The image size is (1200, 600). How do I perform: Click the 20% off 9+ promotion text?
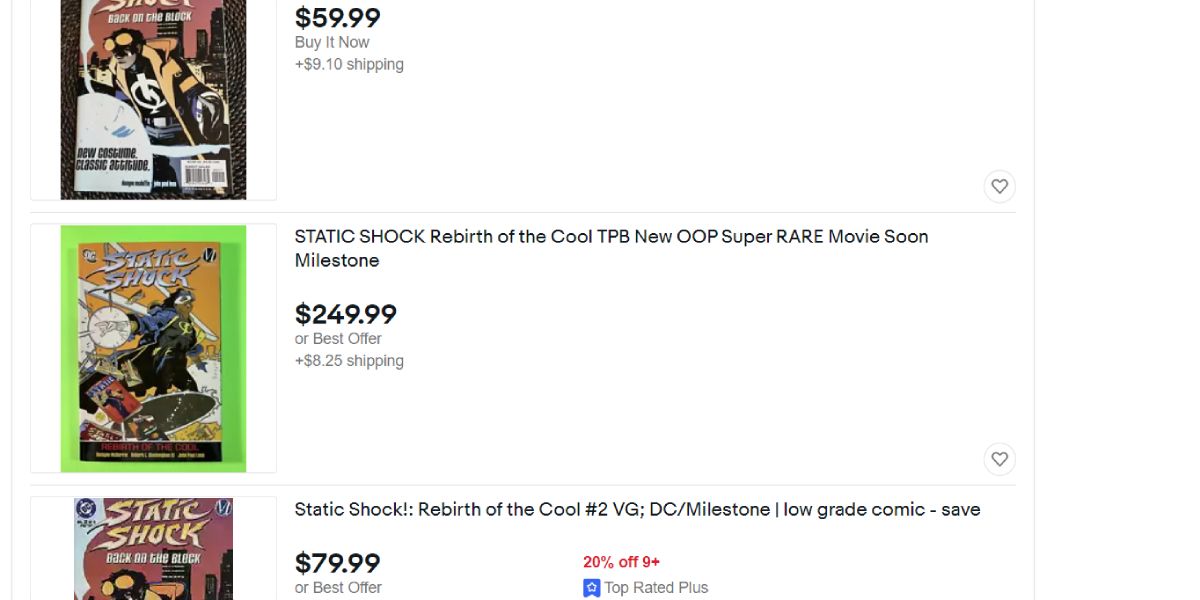pos(621,562)
